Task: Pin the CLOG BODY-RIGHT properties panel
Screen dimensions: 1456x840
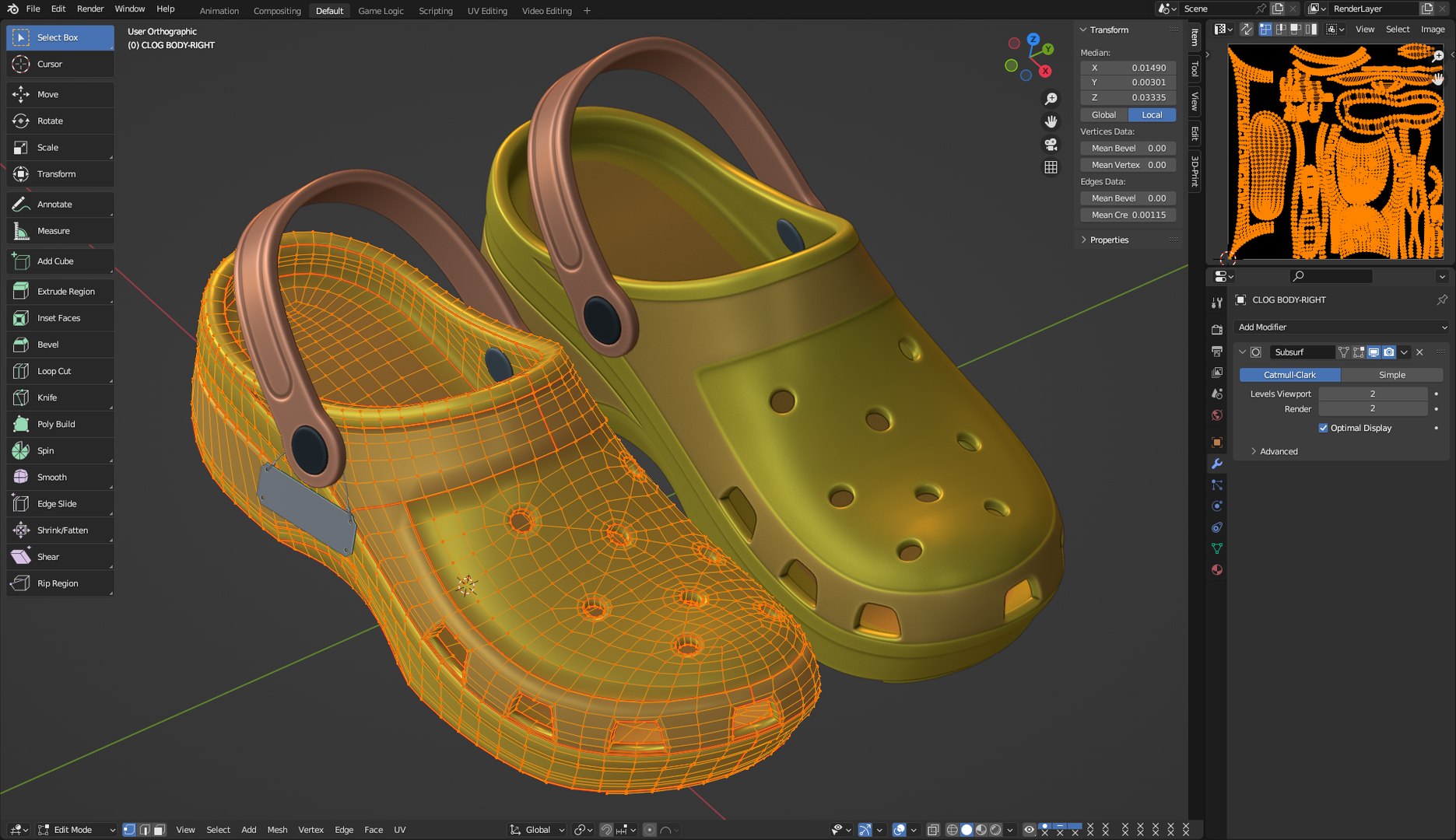Action: [1442, 299]
